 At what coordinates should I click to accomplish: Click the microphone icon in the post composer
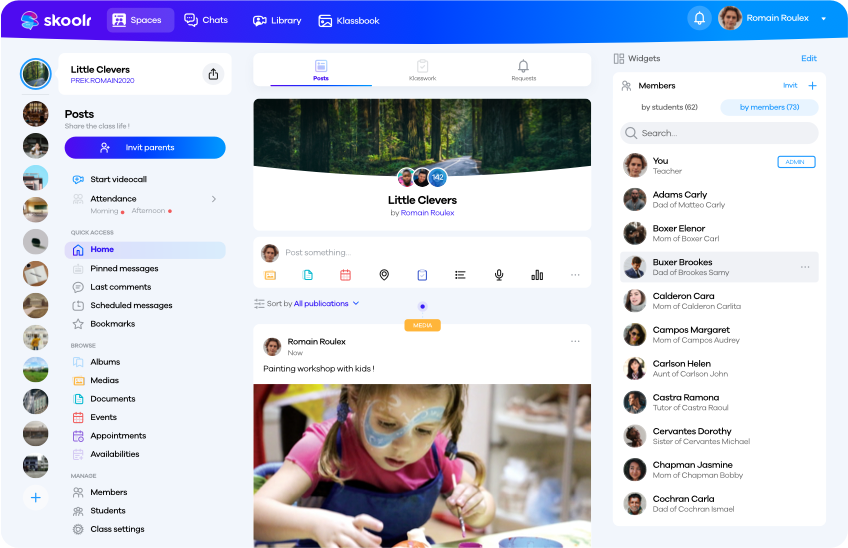(x=499, y=275)
